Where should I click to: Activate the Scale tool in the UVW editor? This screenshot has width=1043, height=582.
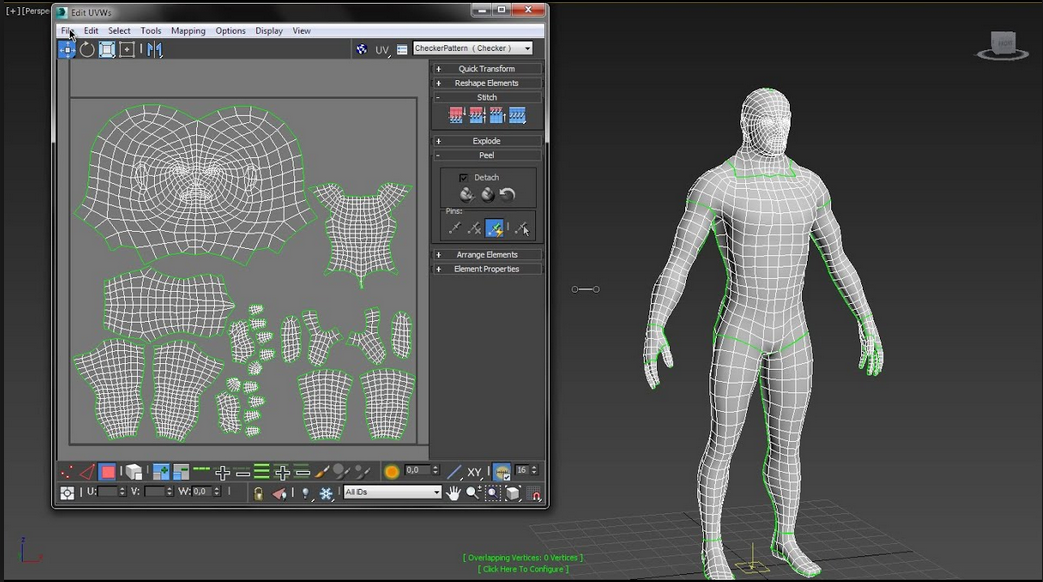(106, 48)
